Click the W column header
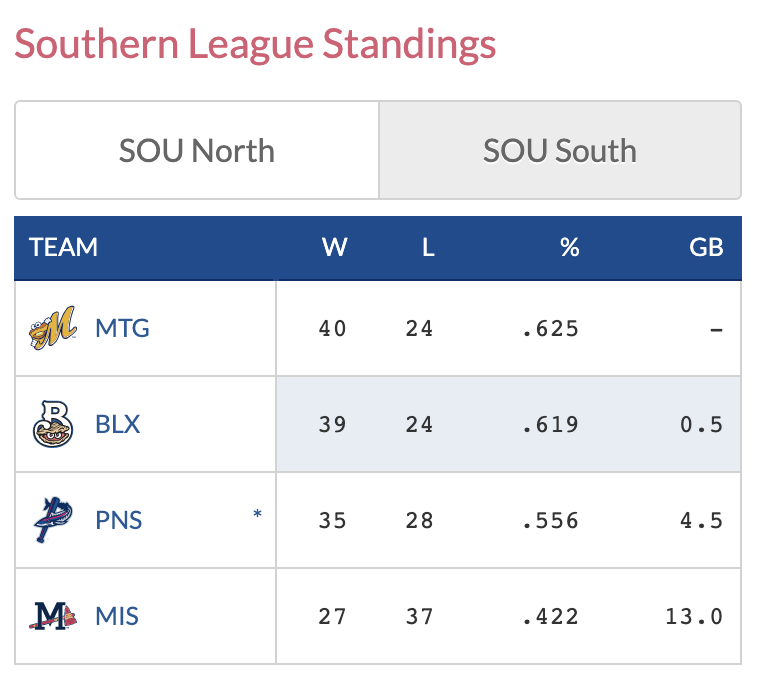 click(x=334, y=247)
